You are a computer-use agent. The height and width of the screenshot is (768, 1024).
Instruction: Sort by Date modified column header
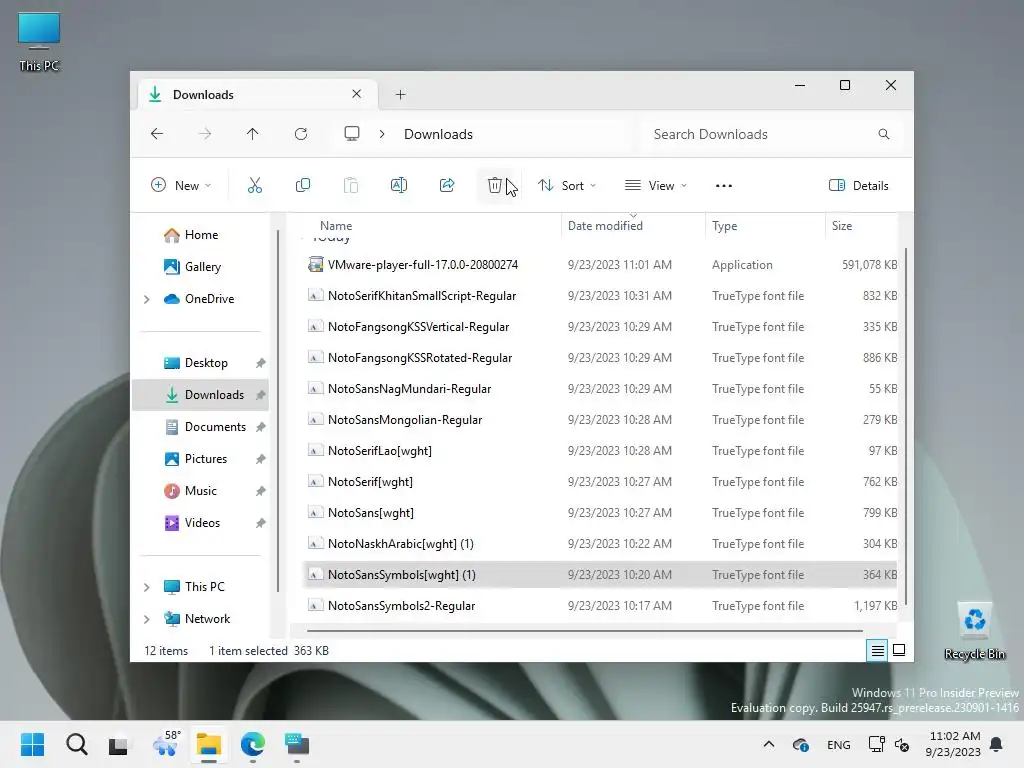coord(605,226)
